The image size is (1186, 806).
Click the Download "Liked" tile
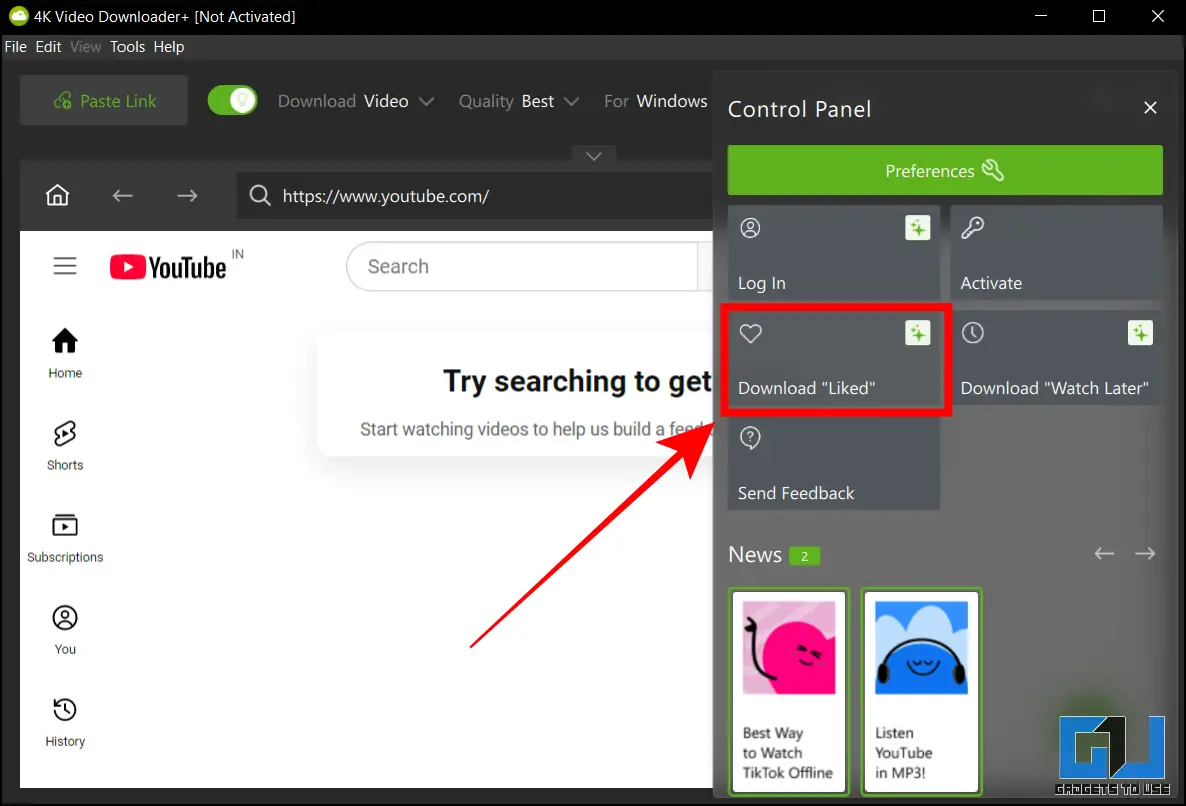(834, 359)
